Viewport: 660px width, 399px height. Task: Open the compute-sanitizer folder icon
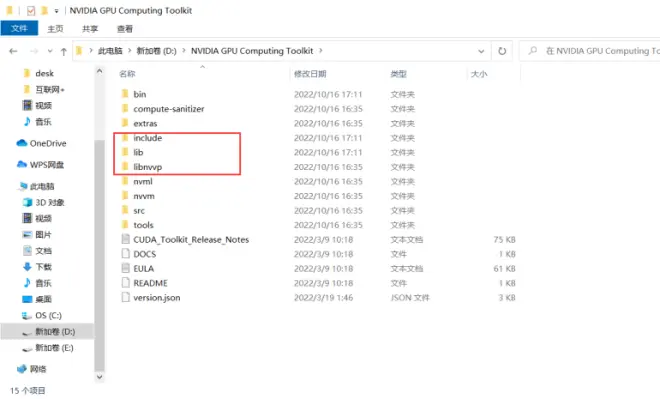point(125,108)
